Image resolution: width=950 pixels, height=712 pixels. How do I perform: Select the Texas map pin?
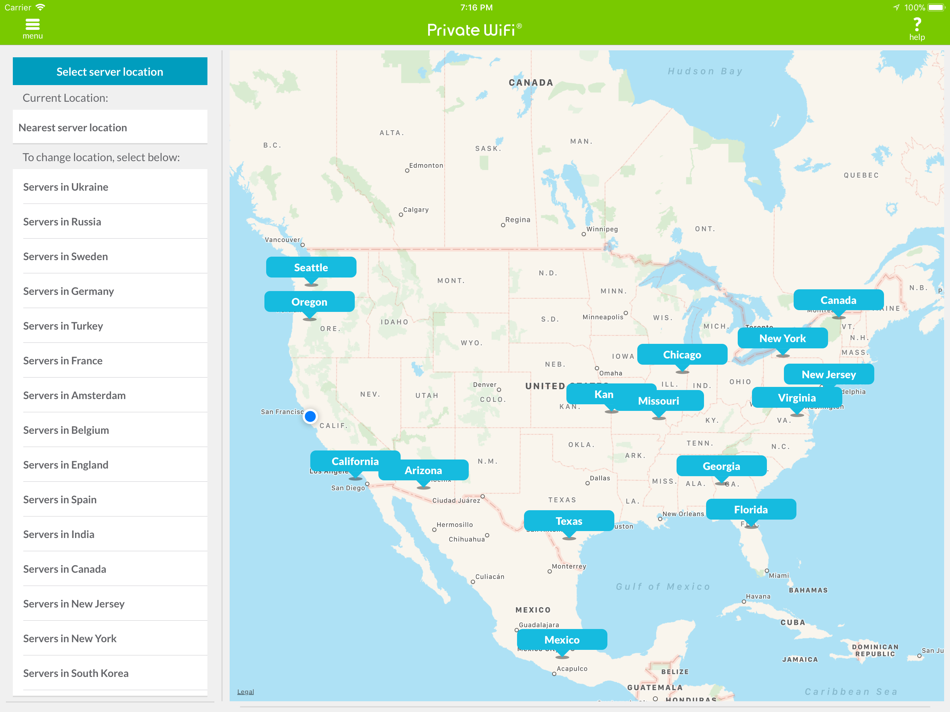(x=569, y=521)
